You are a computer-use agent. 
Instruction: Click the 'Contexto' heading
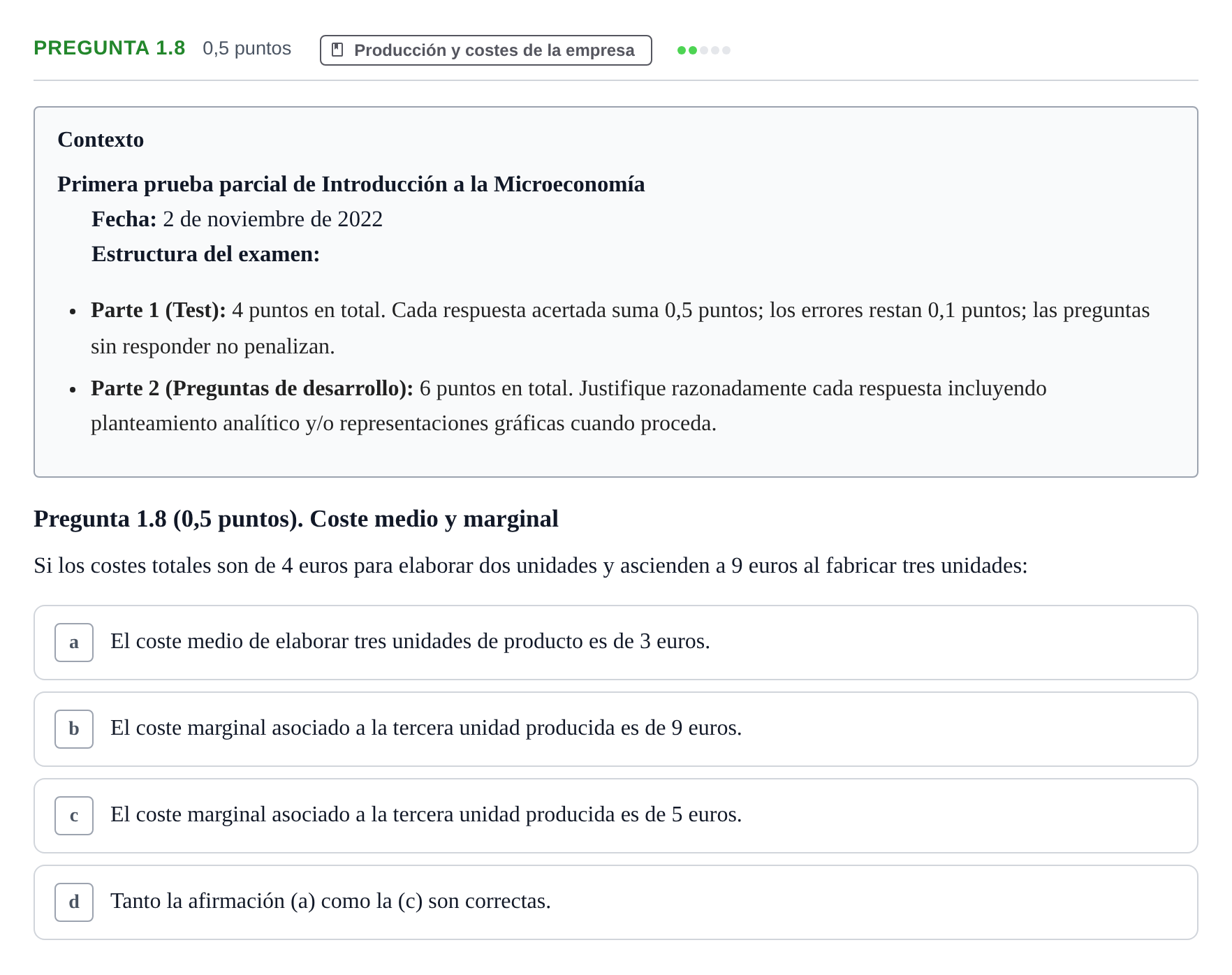click(101, 140)
